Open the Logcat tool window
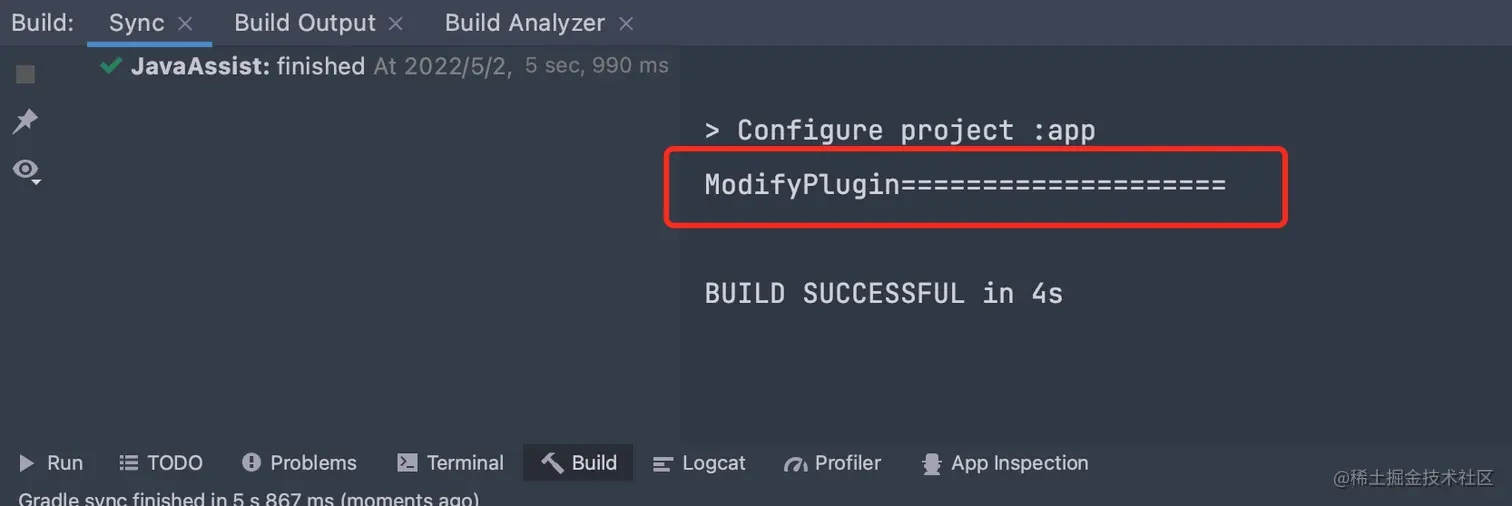The height and width of the screenshot is (506, 1512). point(699,463)
